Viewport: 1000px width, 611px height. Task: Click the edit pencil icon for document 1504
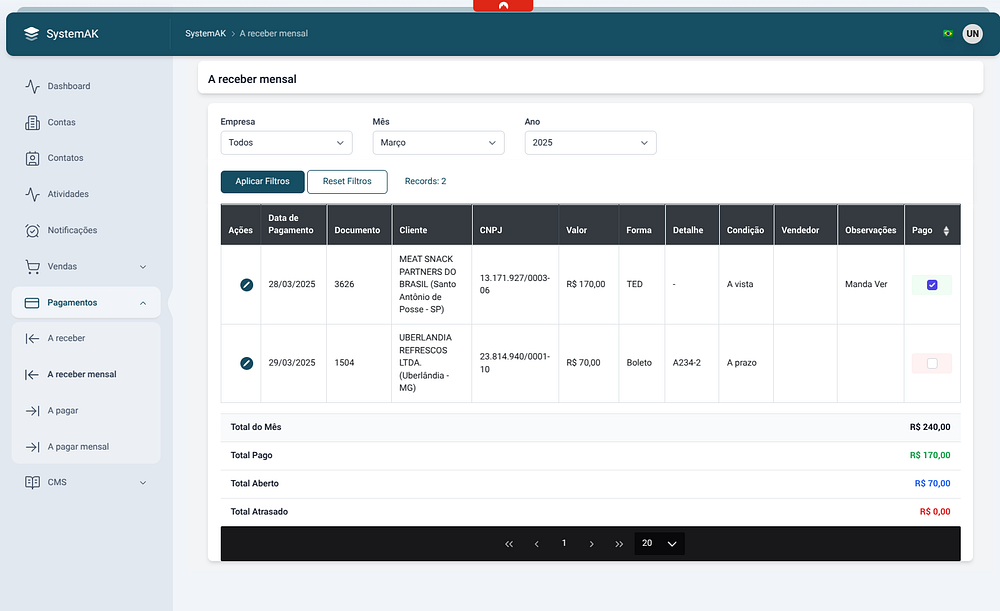246,363
